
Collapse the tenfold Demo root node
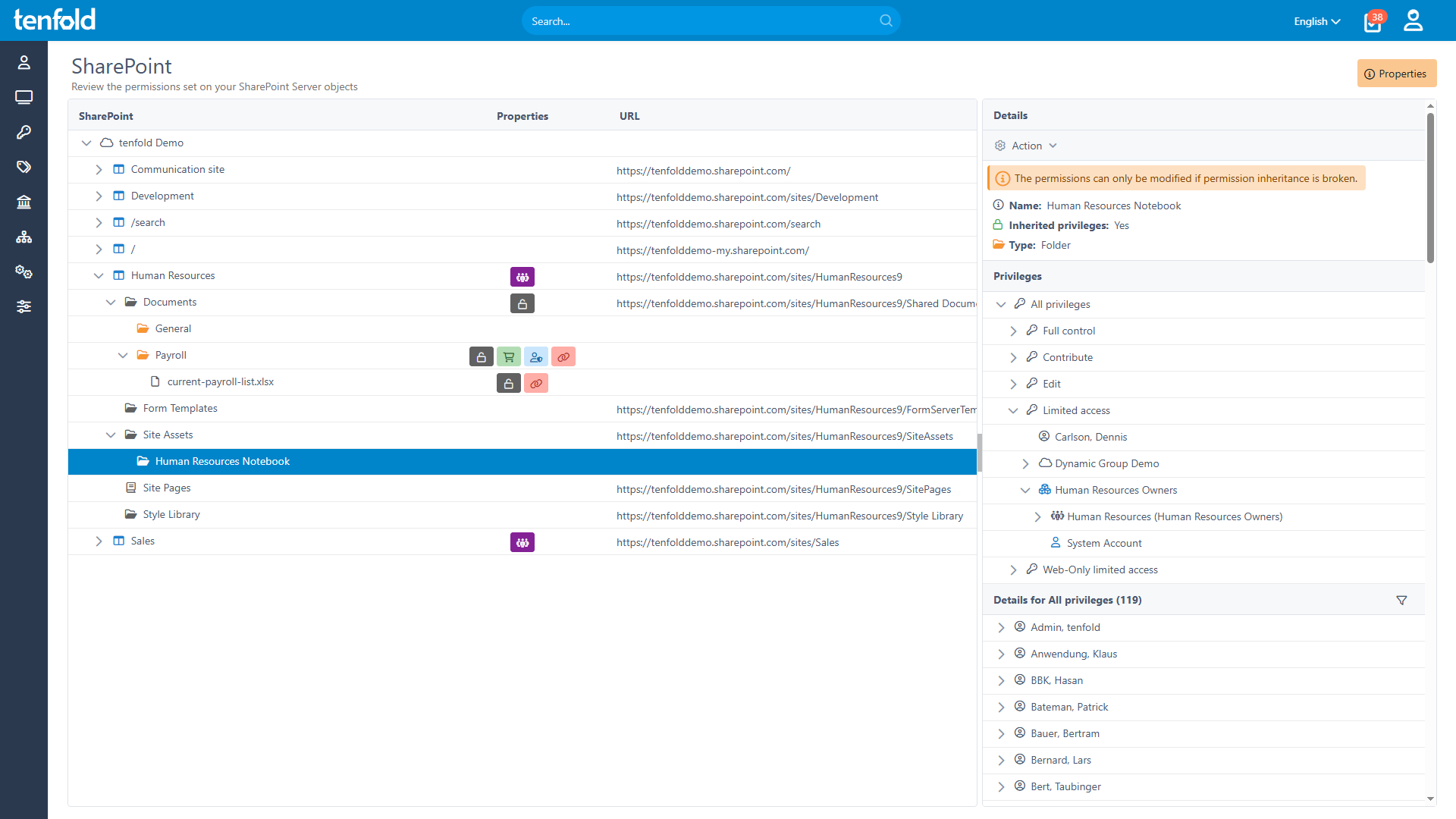[x=86, y=143]
